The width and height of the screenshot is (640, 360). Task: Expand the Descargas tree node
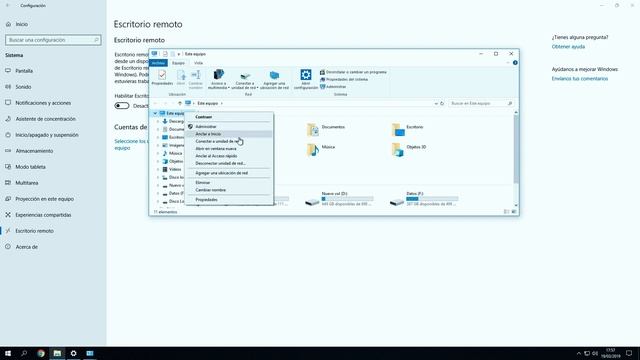pos(158,122)
